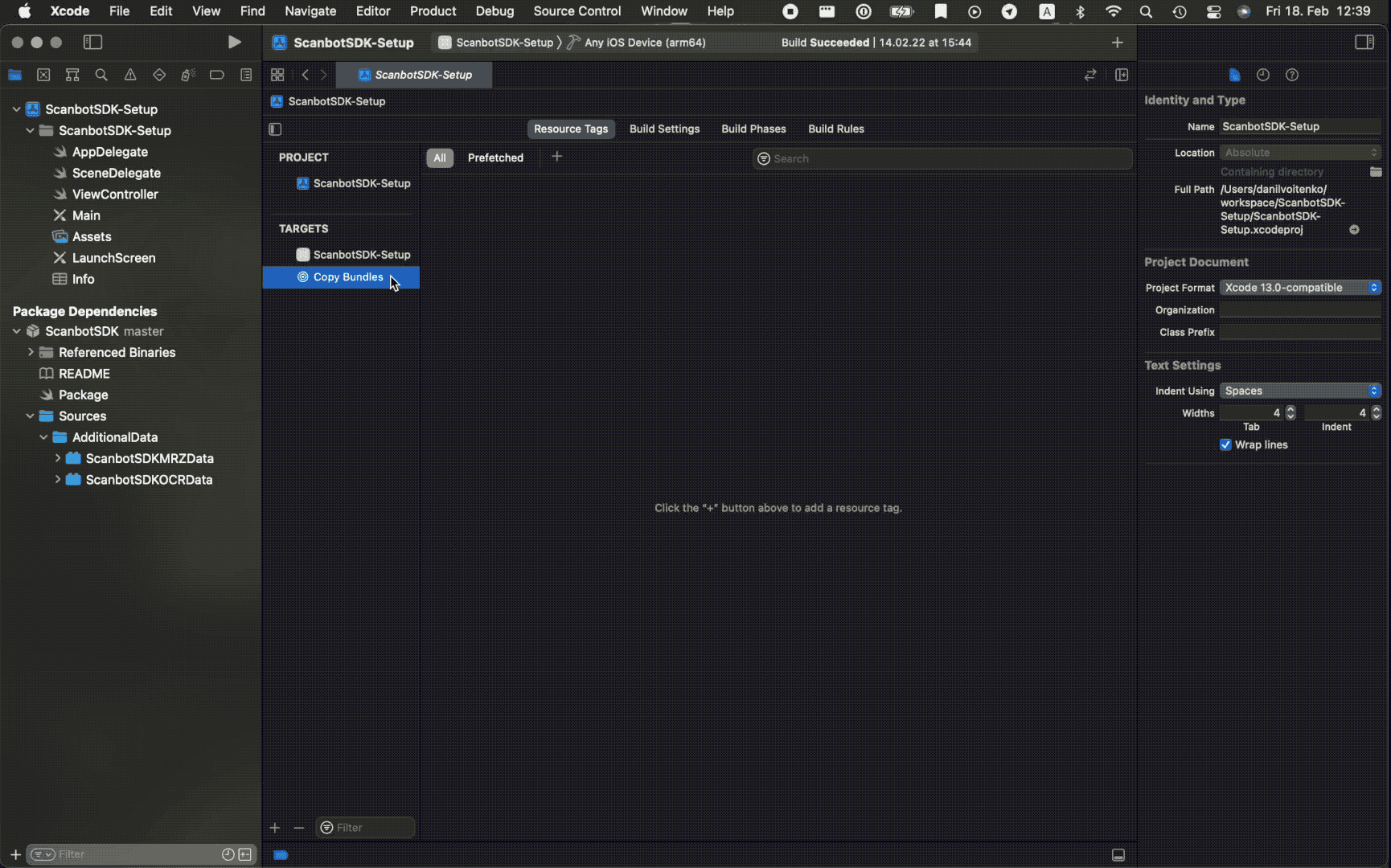Select the Find navigator magnifying glass
Image resolution: width=1391 pixels, height=868 pixels.
click(x=101, y=75)
